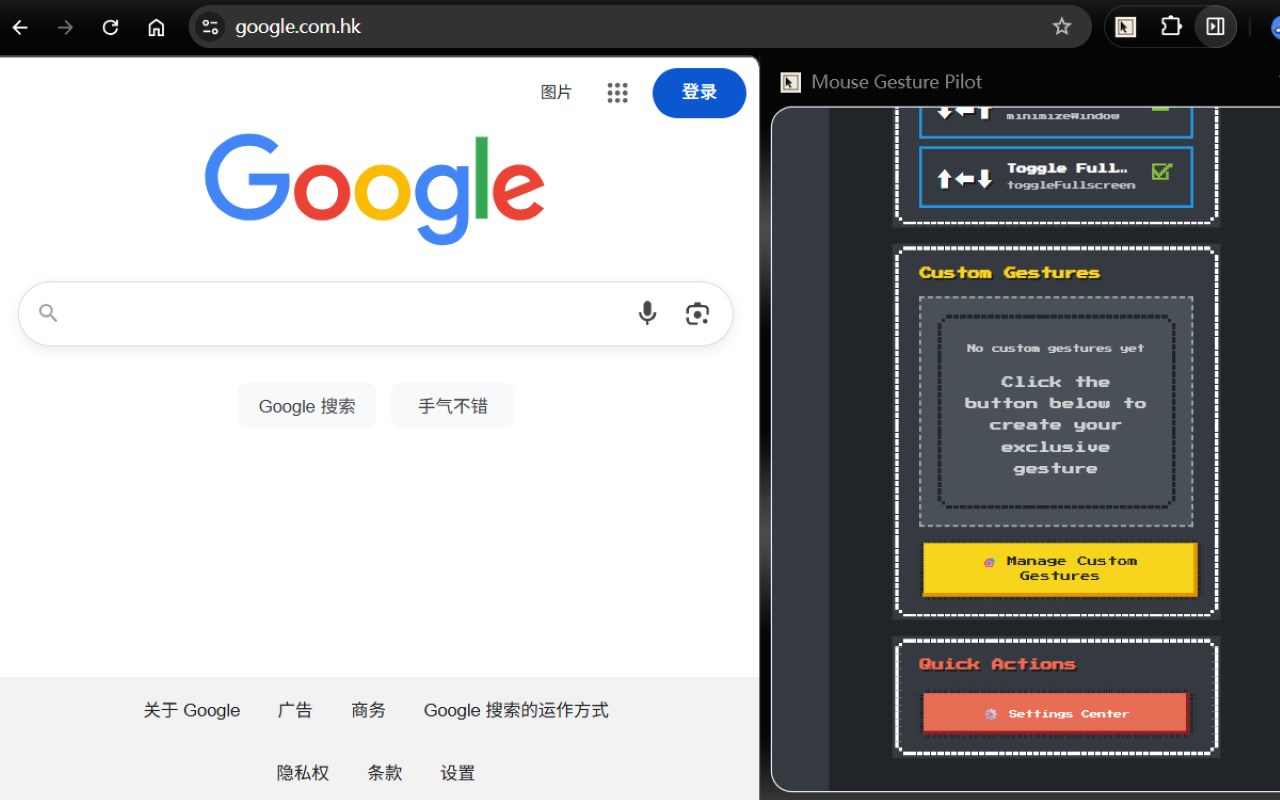The width and height of the screenshot is (1280, 800).
Task: Open Manage Custom Gestures
Action: click(x=1059, y=568)
